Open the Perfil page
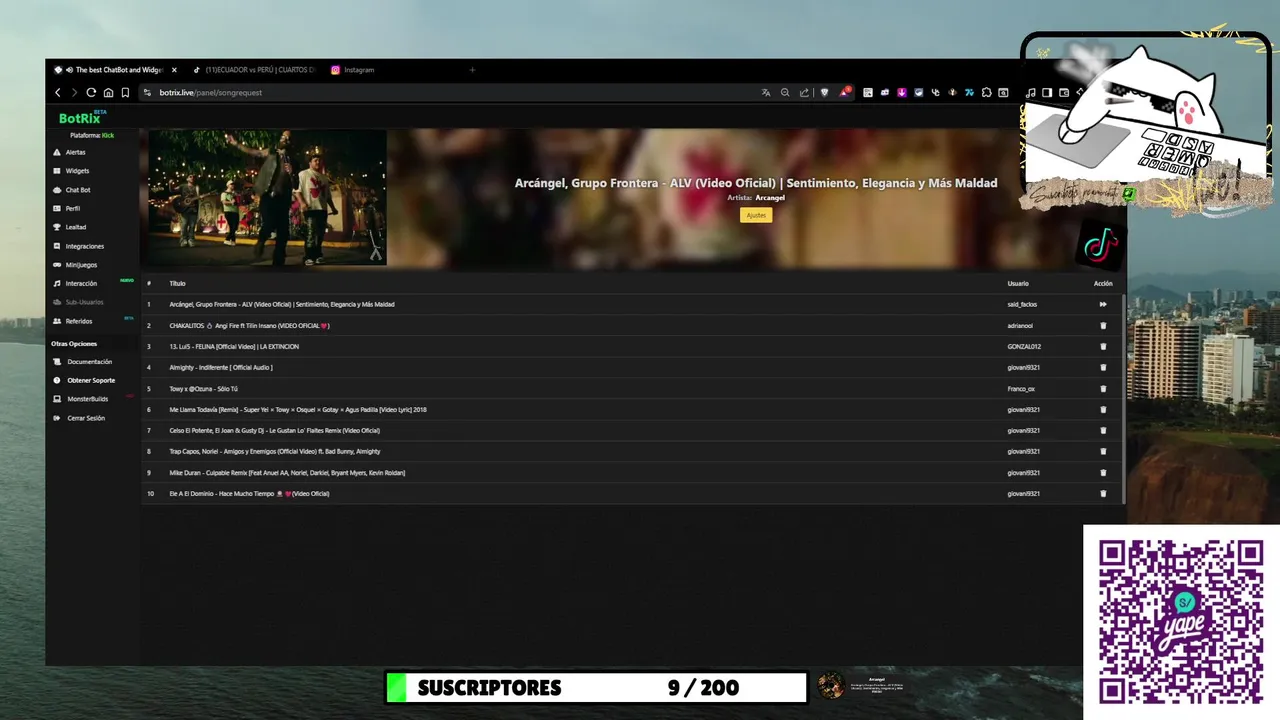Screen dimensions: 1280x720 click(x=72, y=209)
